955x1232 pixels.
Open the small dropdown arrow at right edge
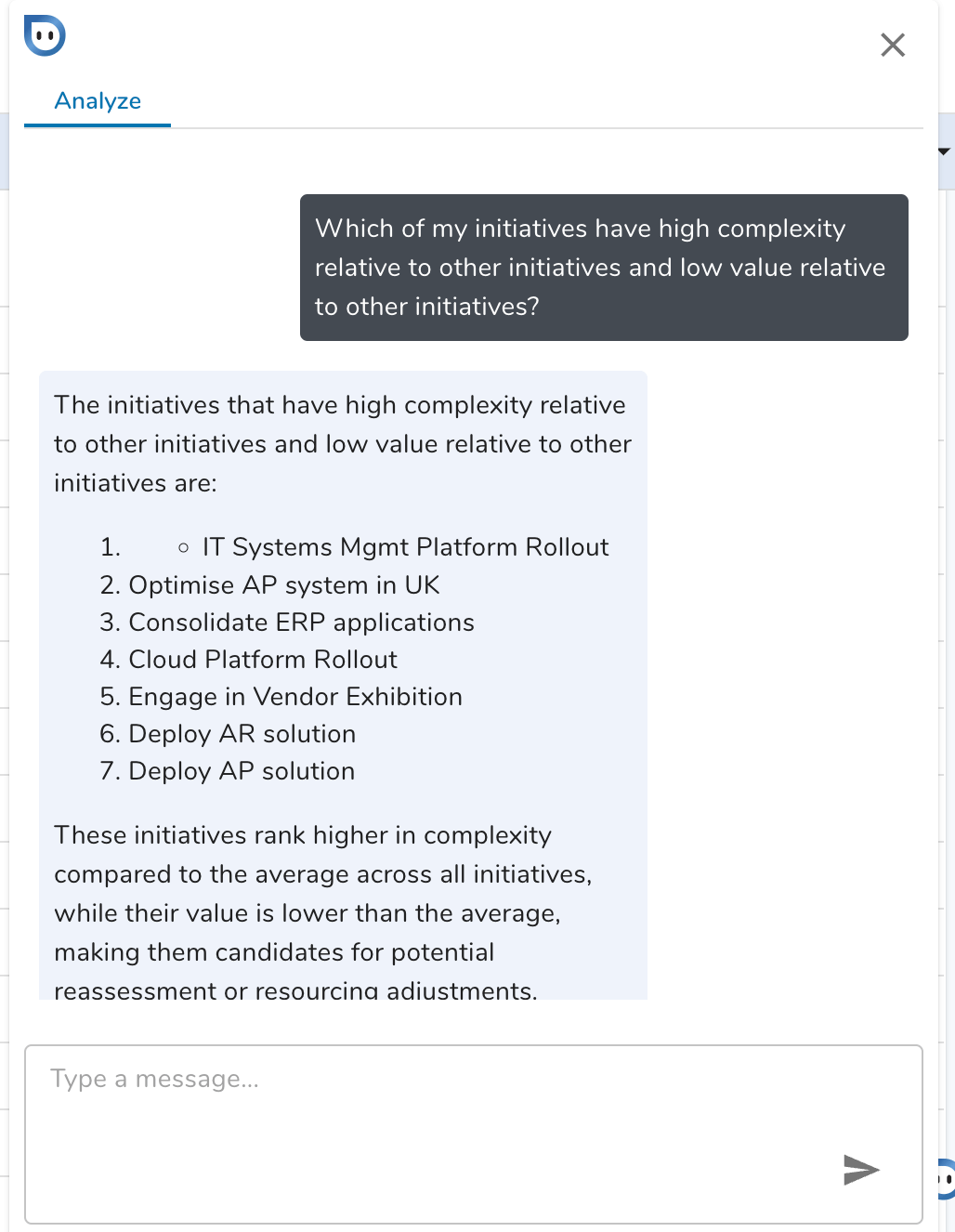point(944,151)
